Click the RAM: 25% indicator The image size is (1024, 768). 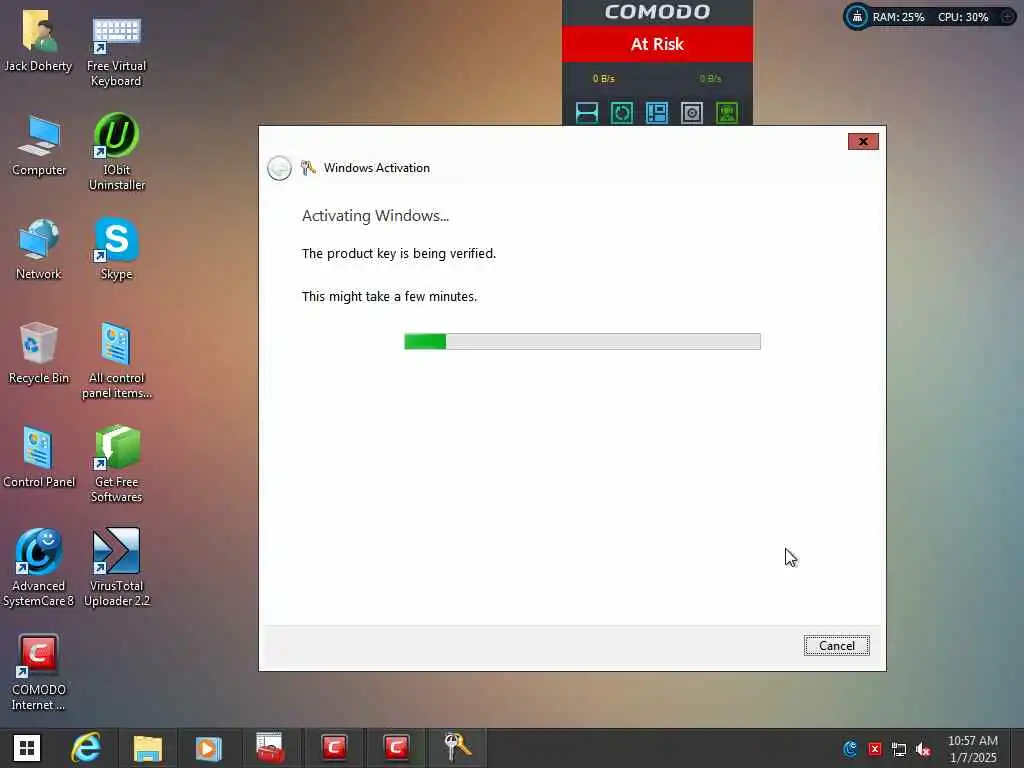coord(899,17)
